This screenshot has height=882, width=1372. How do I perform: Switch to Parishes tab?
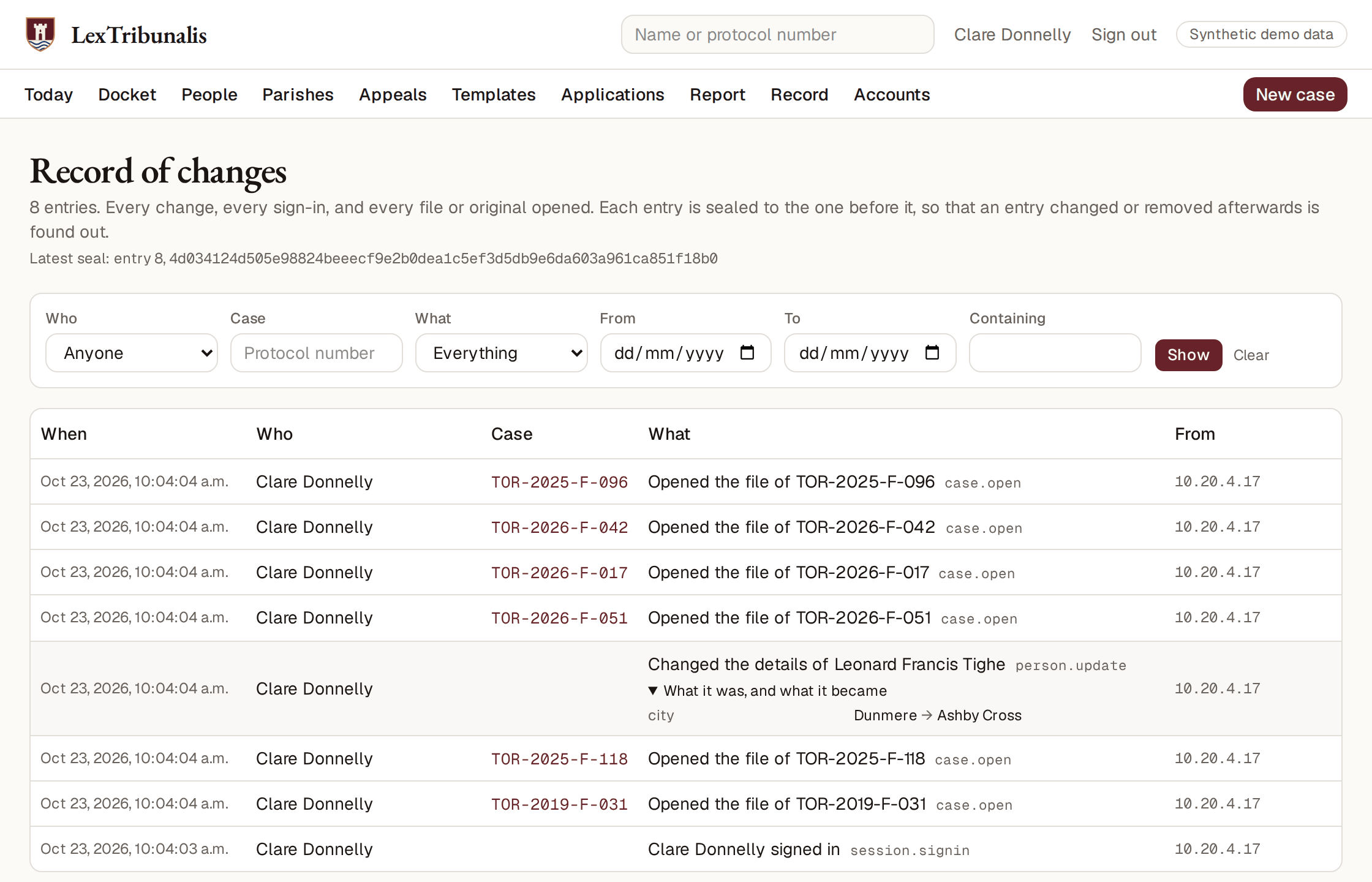298,94
